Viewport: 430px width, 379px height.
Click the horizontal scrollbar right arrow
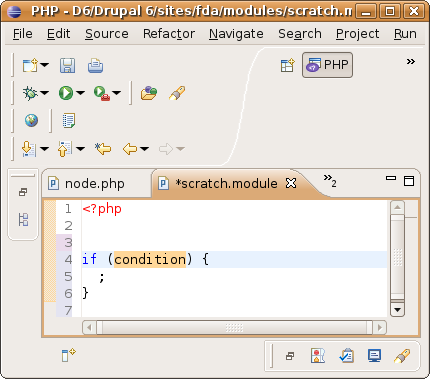[380, 327]
